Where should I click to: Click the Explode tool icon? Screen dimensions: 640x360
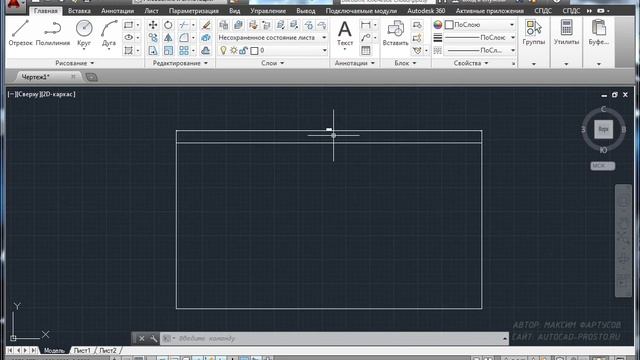coord(206,38)
